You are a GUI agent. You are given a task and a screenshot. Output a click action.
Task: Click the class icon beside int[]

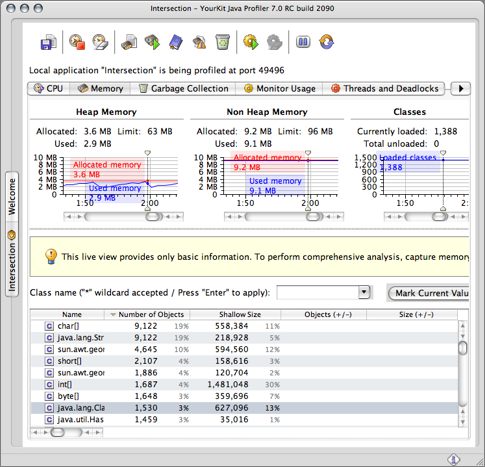coord(49,384)
